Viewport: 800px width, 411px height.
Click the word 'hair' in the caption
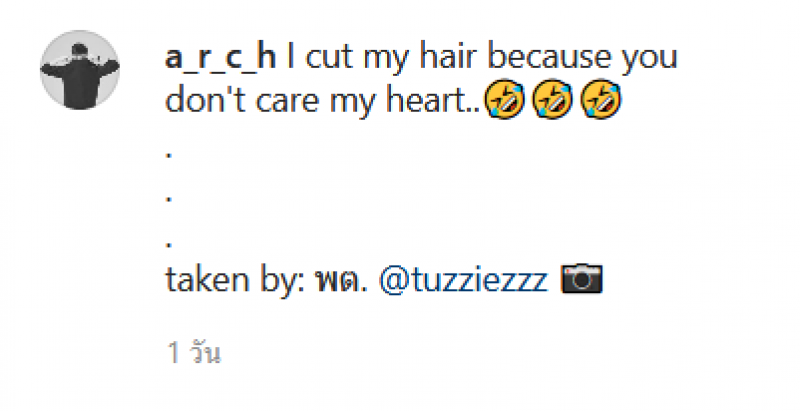450,57
